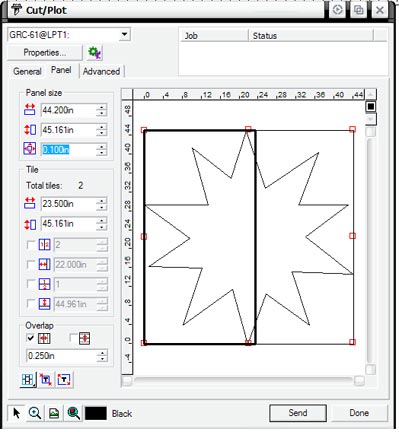Click the Properties button
The height and width of the screenshot is (432, 399).
(x=45, y=53)
